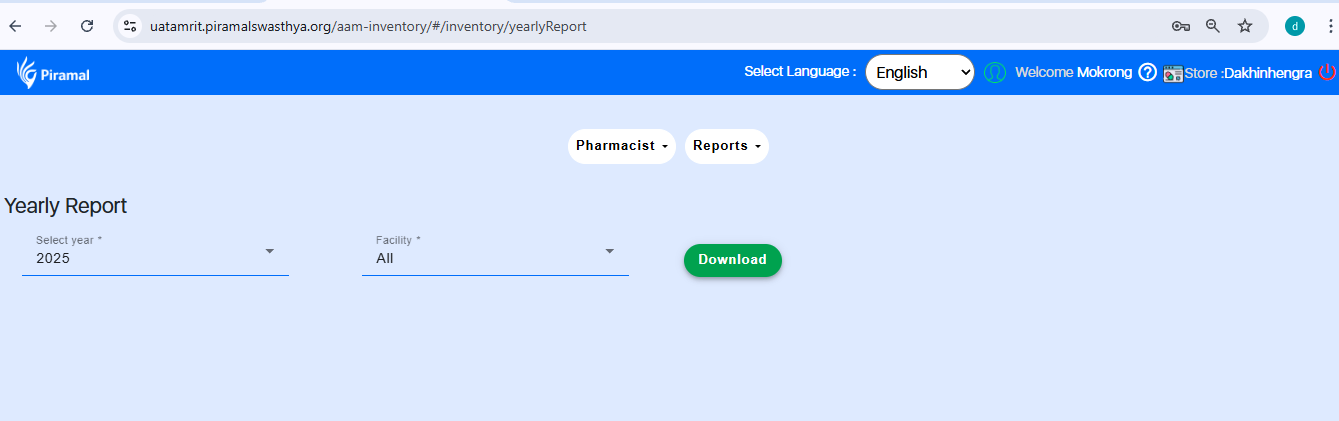
Task: Open the Reports menu
Action: click(726, 146)
